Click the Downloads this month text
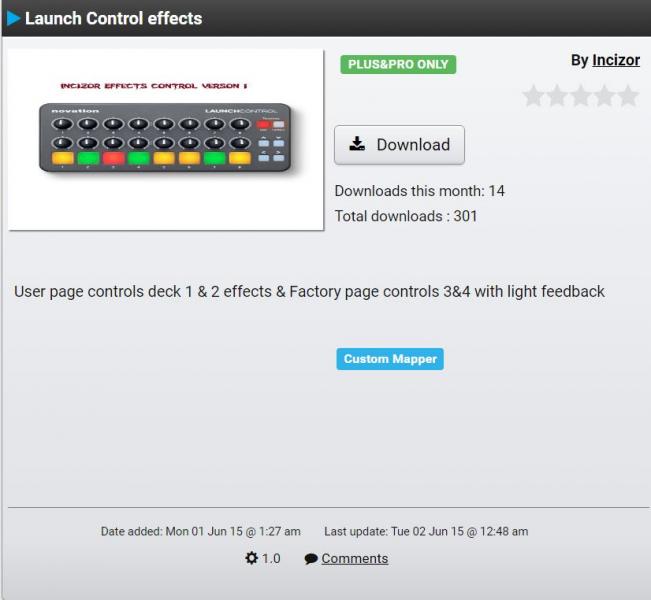Viewport: 651px width, 600px height. [419, 191]
